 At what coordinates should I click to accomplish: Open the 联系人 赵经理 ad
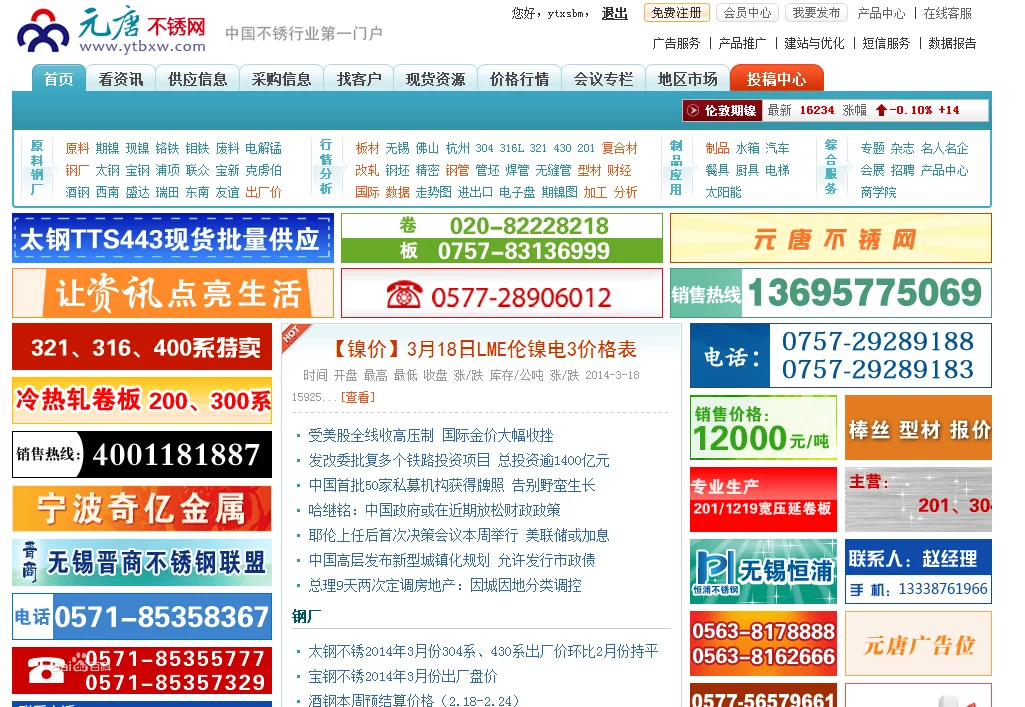[x=918, y=571]
